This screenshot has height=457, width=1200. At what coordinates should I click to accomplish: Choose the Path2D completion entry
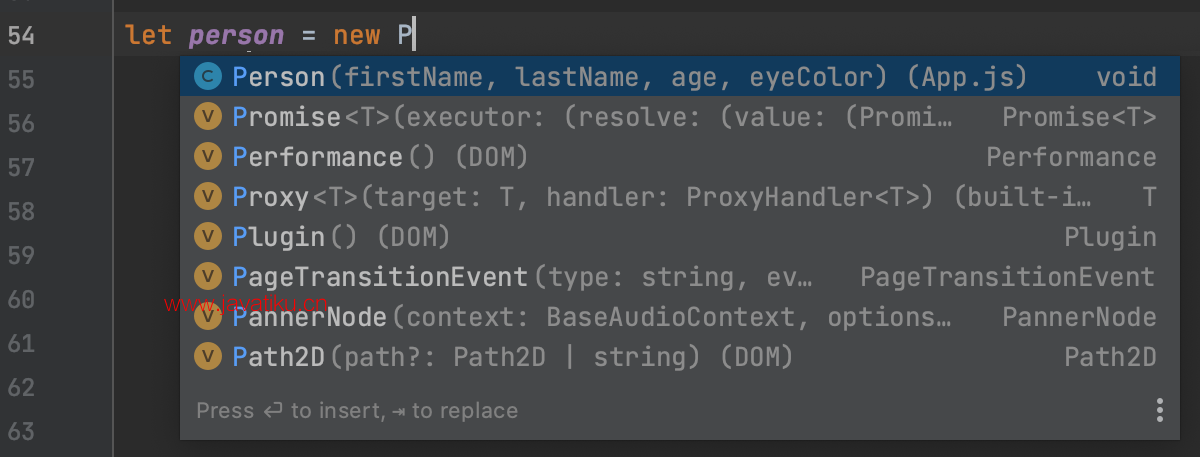click(675, 357)
